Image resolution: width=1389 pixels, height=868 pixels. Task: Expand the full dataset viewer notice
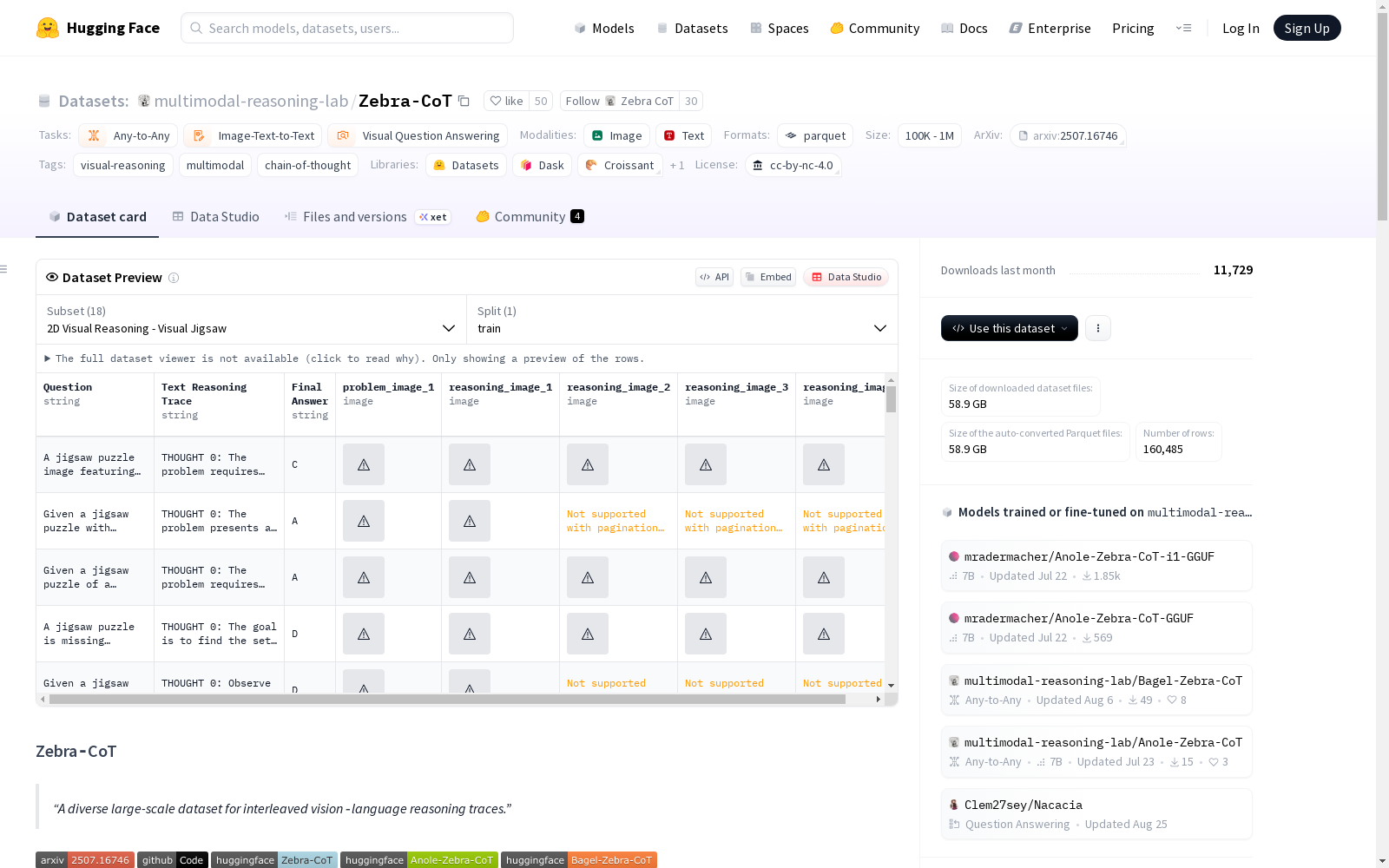[345, 358]
